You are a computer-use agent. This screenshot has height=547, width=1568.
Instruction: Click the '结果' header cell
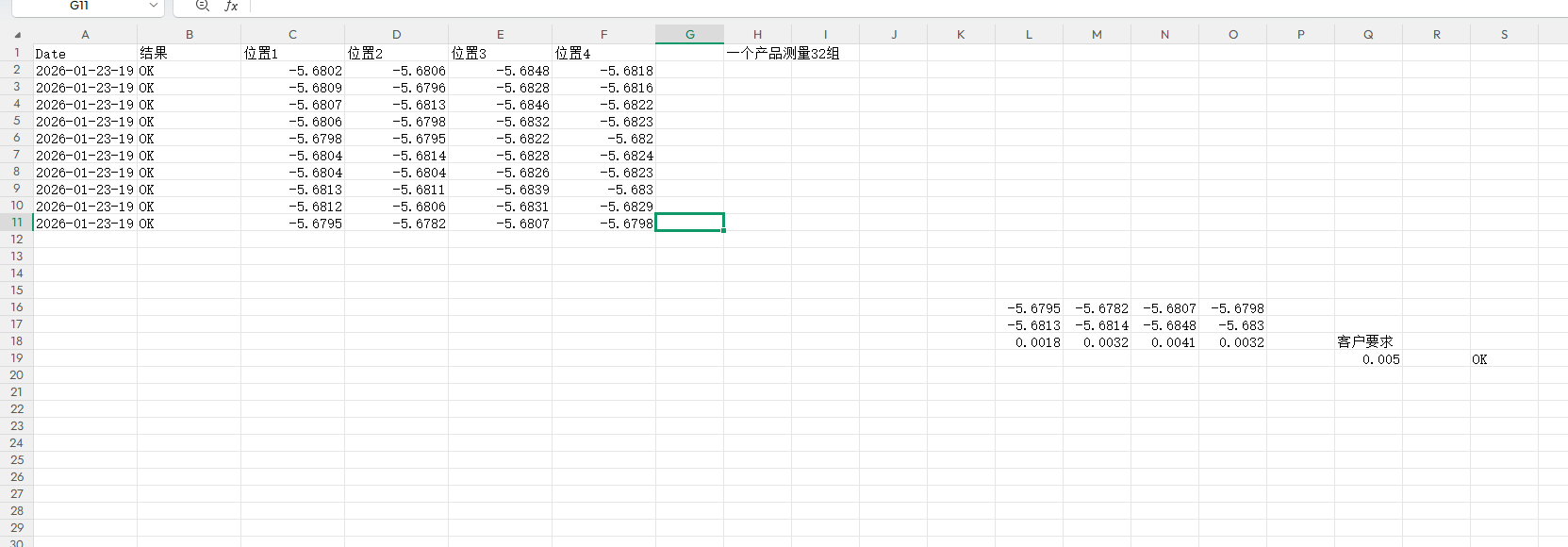189,53
